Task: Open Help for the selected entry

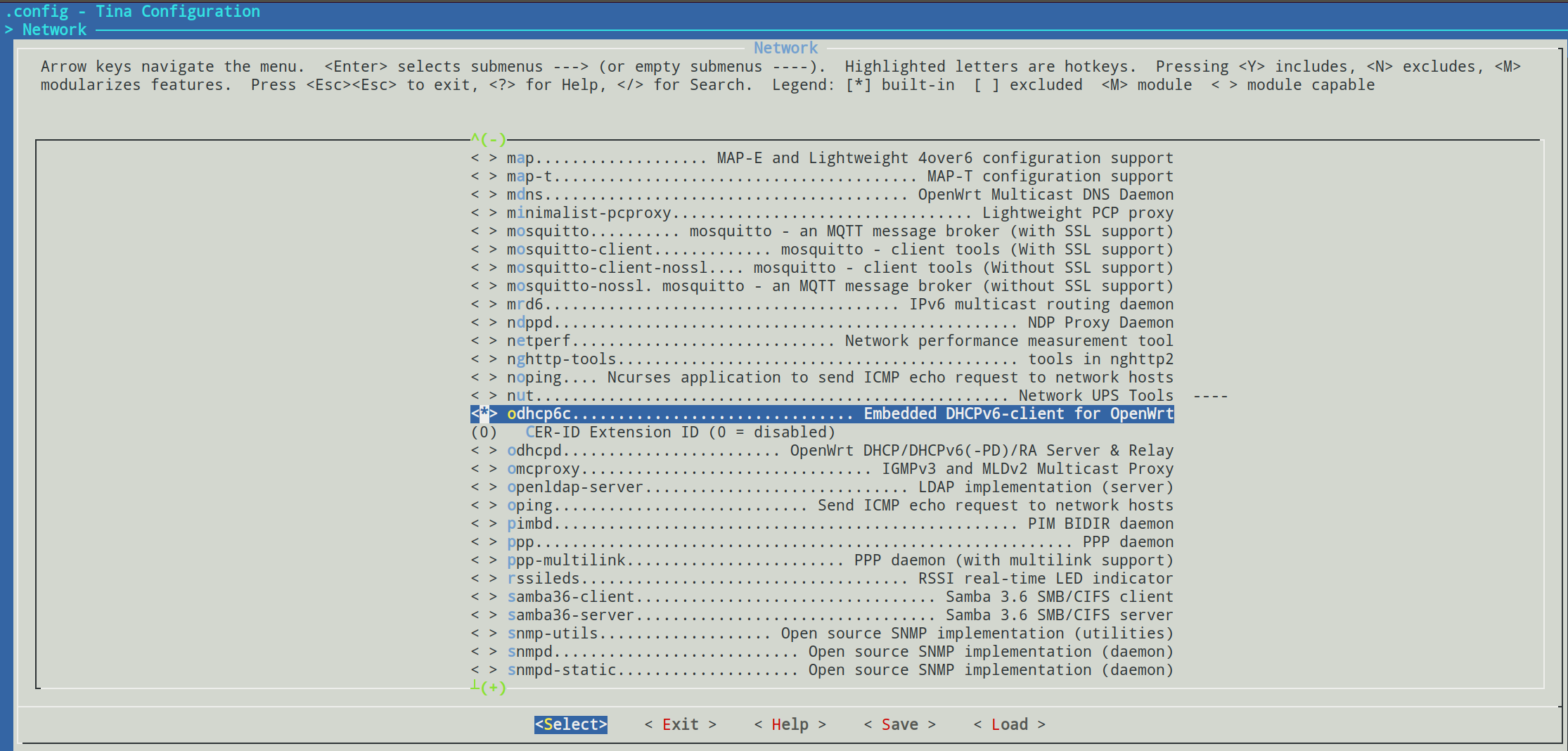Action: coord(790,724)
